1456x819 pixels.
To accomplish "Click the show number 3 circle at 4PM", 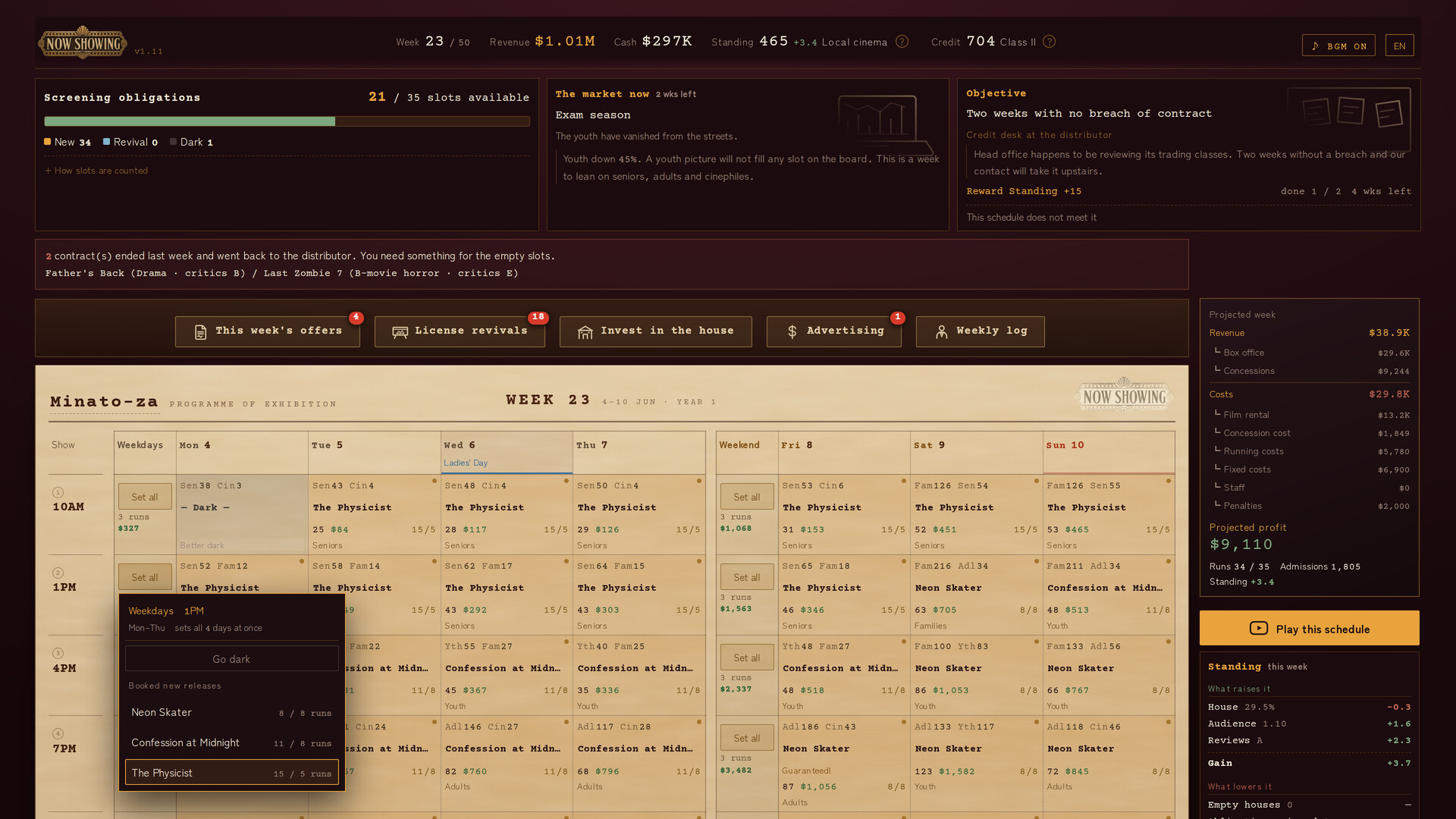I will click(x=58, y=653).
